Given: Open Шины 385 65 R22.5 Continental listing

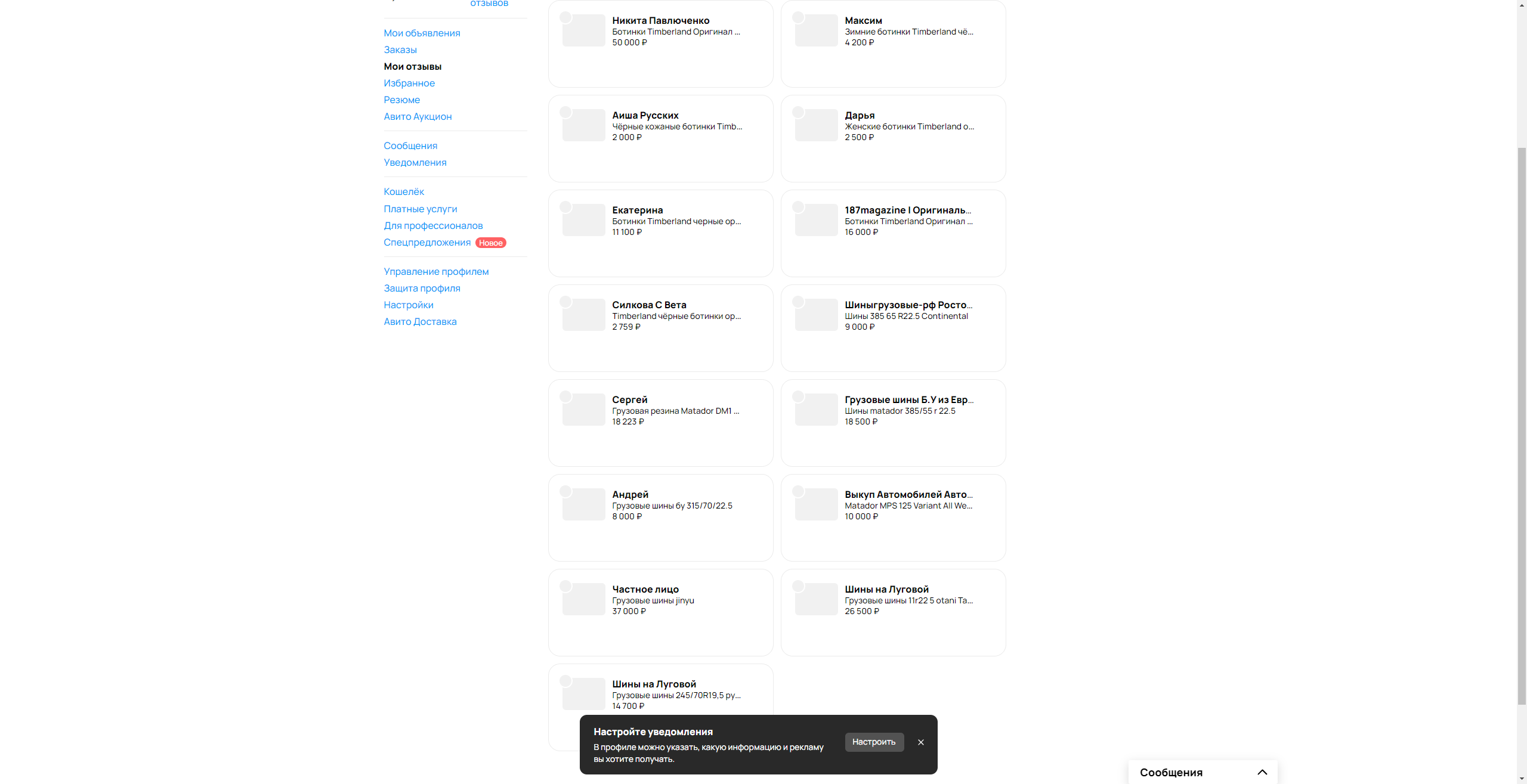Looking at the screenshot, I should click(x=906, y=317).
